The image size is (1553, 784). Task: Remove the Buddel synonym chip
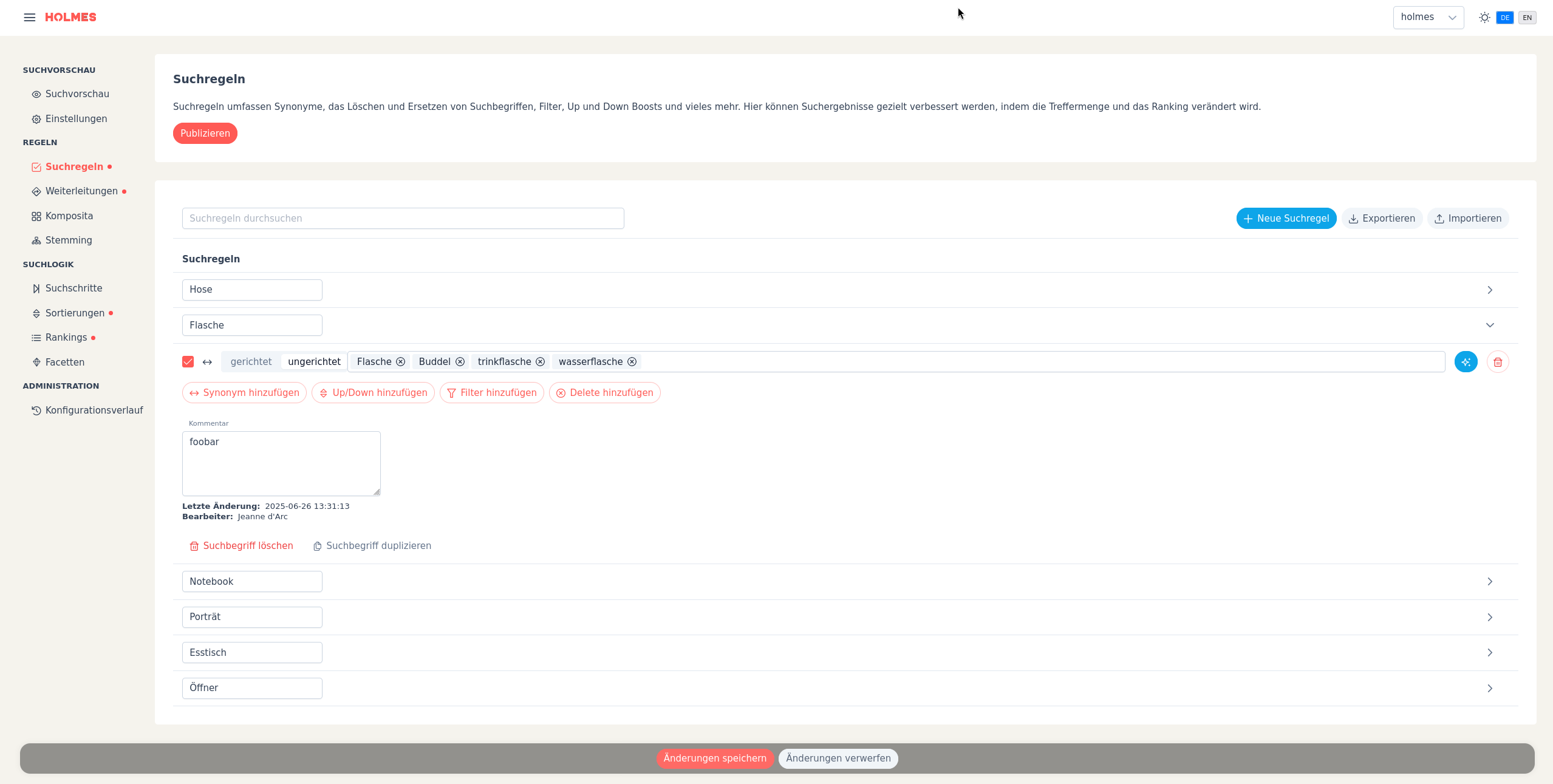pos(460,362)
